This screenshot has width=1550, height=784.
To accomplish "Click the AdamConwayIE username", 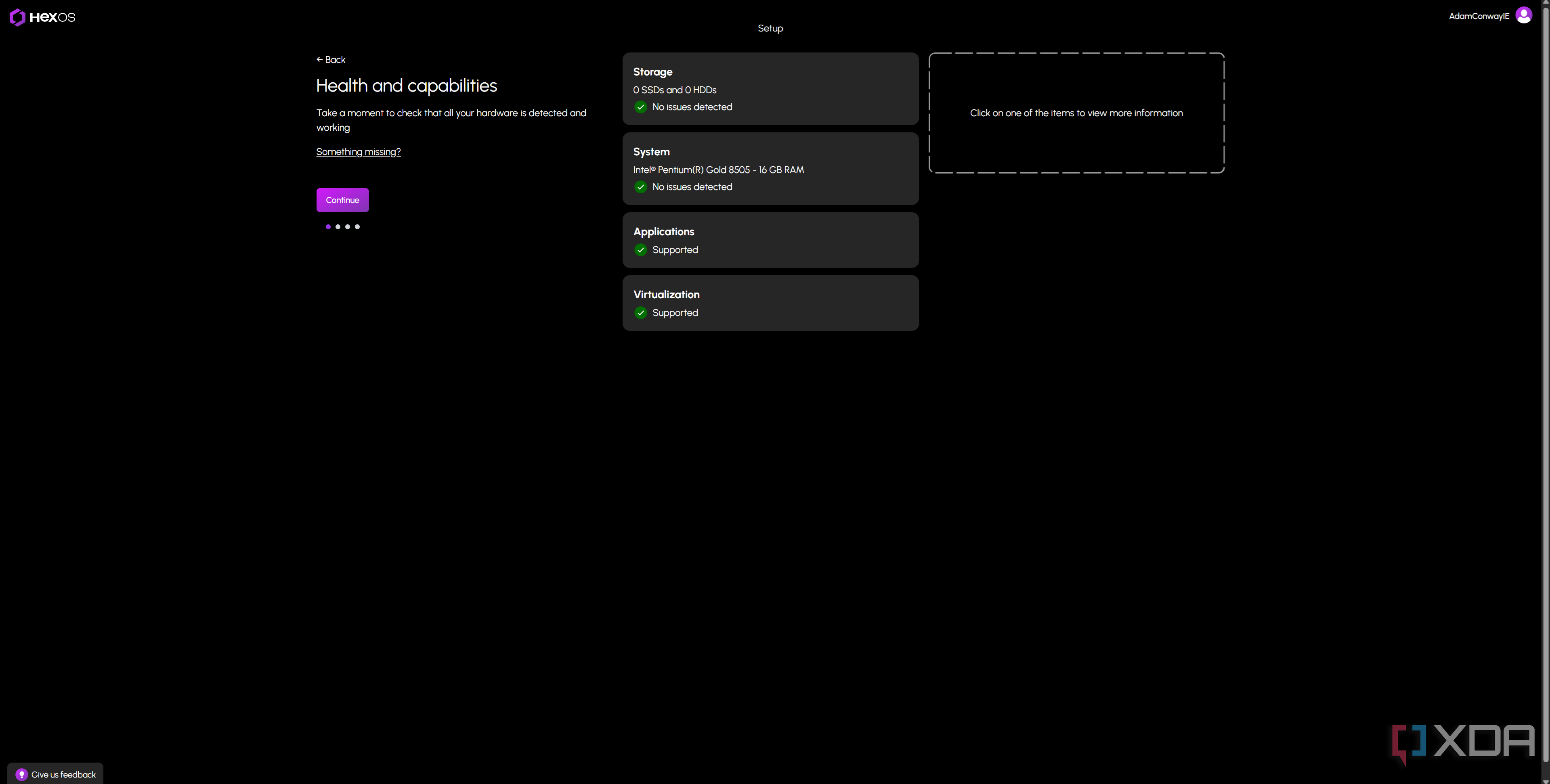I will tap(1479, 16).
